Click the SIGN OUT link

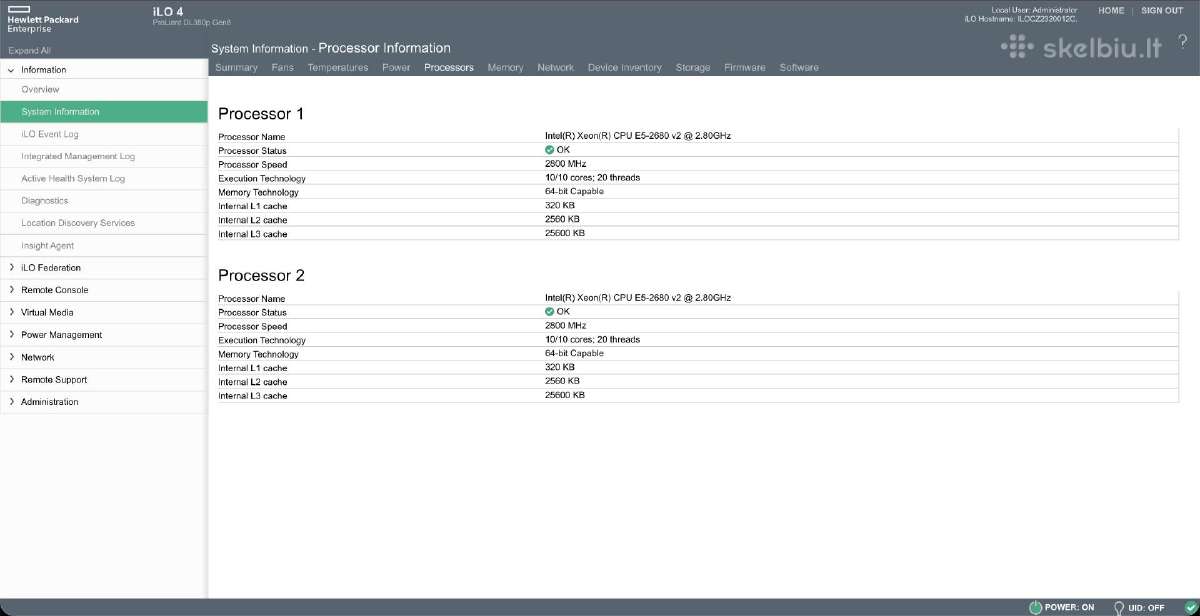(x=1162, y=10)
